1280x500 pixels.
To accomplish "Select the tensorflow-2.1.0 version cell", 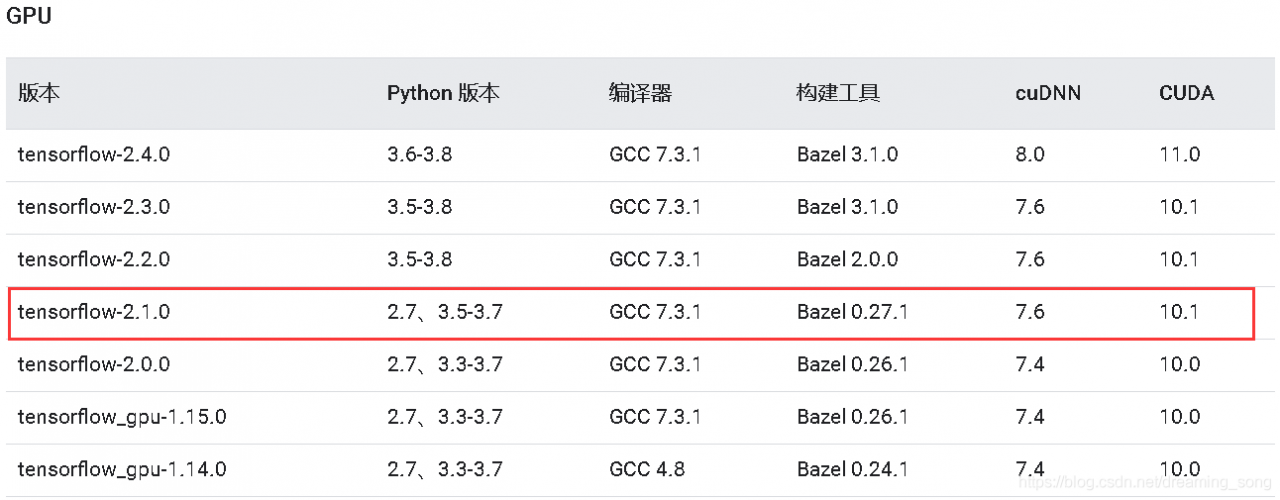I will [94, 312].
